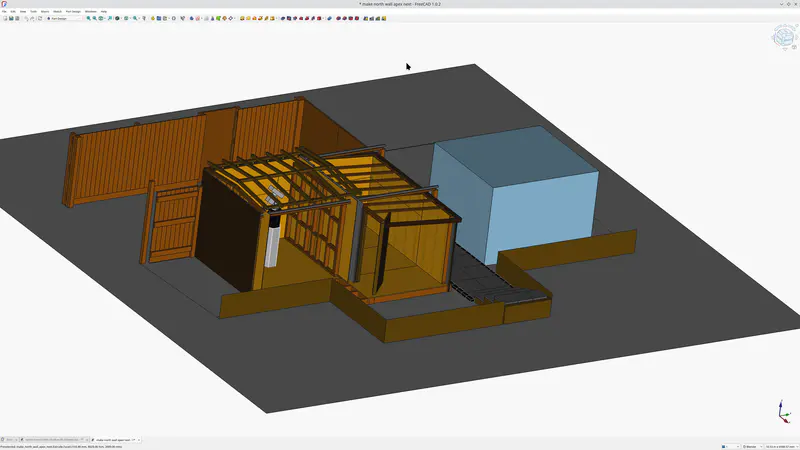
Task: Close the 'make north wall apex next' tab
Action: pyautogui.click(x=139, y=439)
